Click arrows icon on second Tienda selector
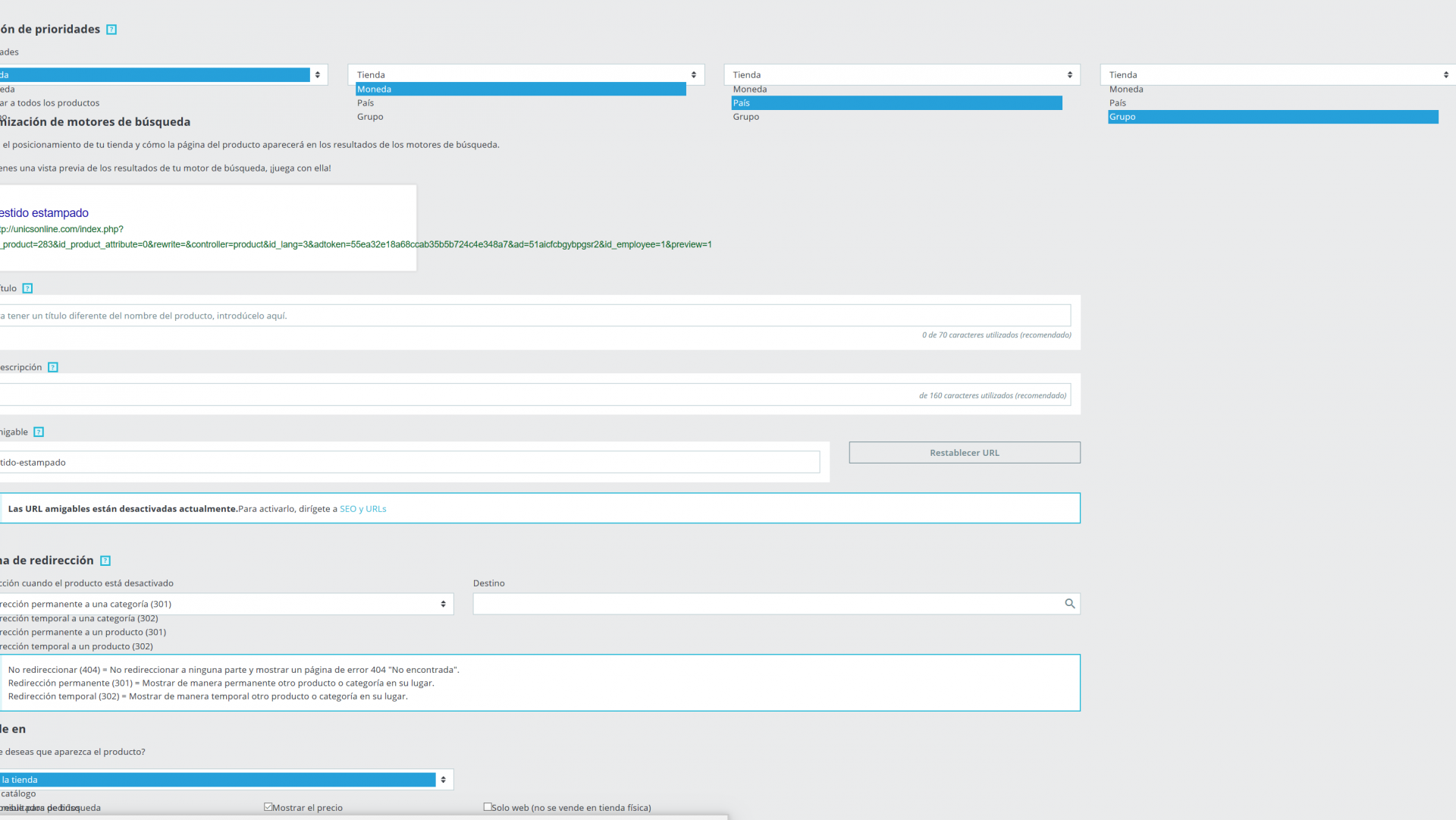Viewport: 1456px width, 820px height. 693,75
